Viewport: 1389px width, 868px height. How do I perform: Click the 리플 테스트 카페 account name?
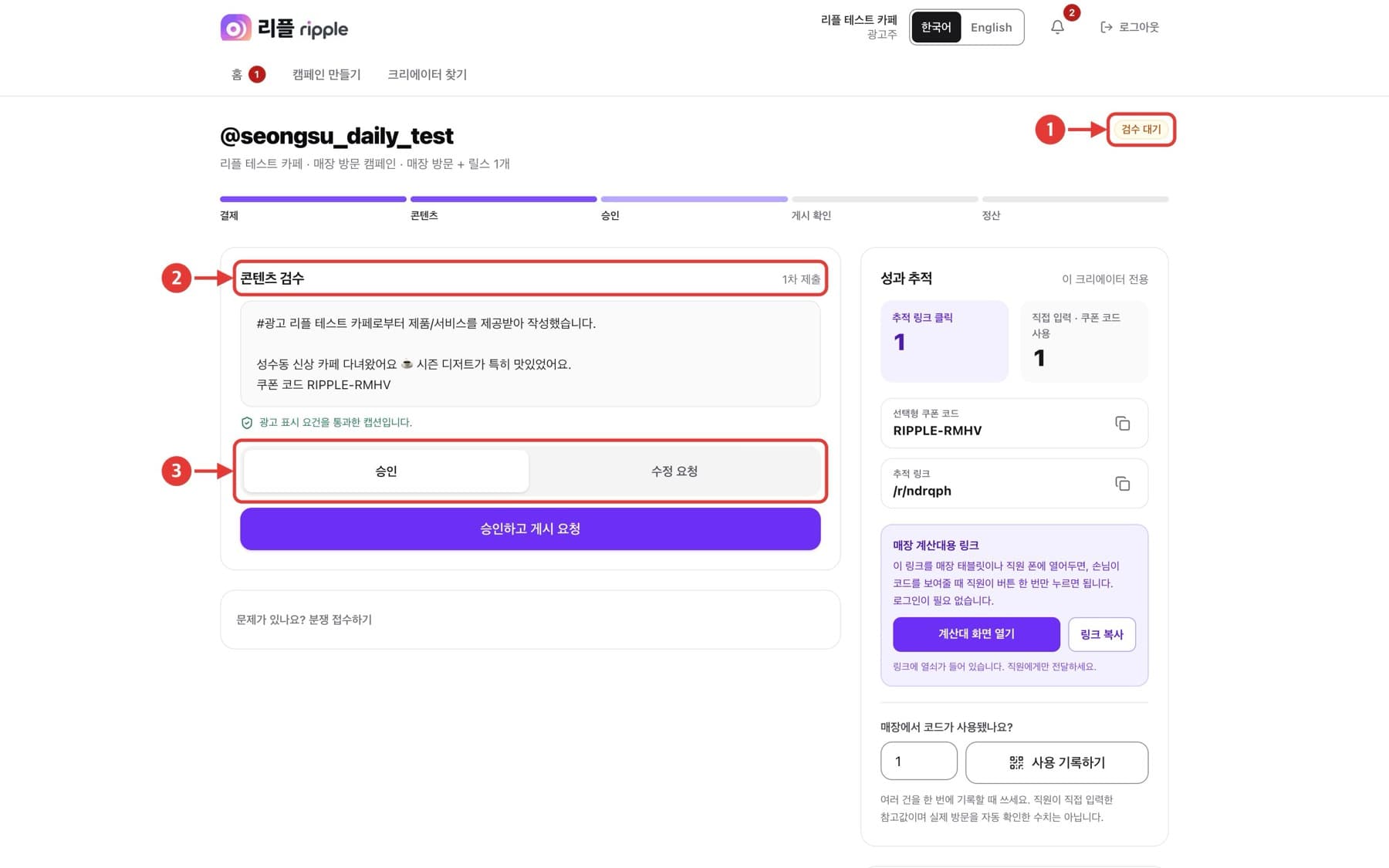(858, 19)
